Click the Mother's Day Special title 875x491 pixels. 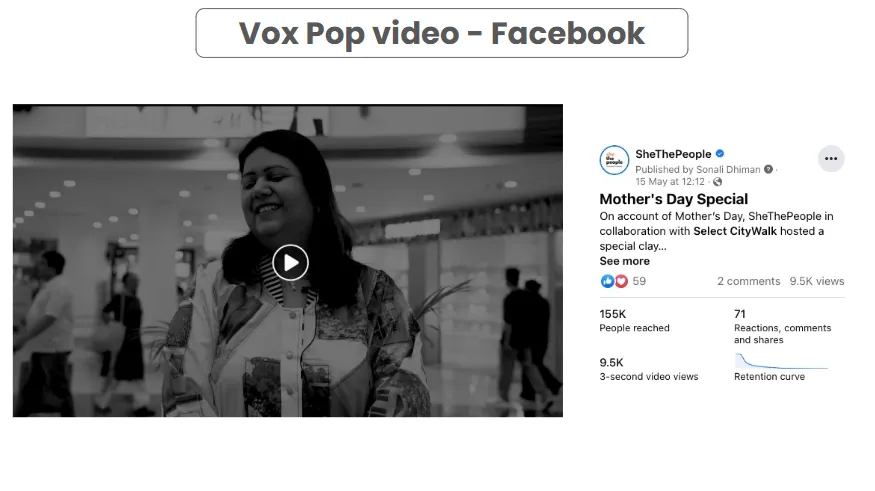[674, 199]
